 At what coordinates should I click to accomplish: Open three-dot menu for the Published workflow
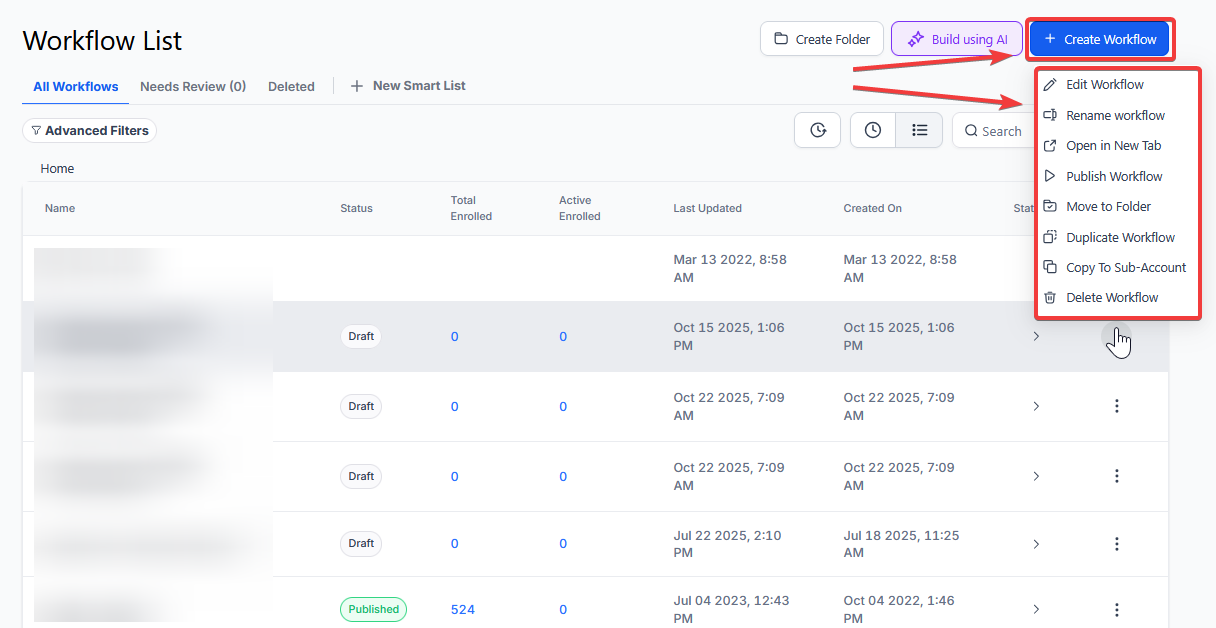tap(1117, 609)
